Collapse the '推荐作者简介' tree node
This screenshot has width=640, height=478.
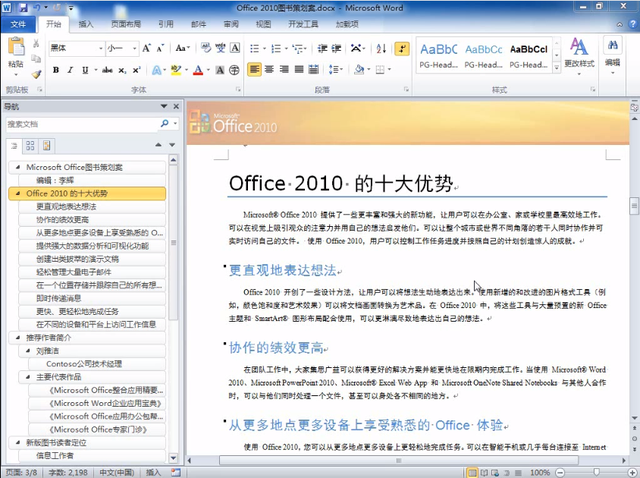click(14, 338)
